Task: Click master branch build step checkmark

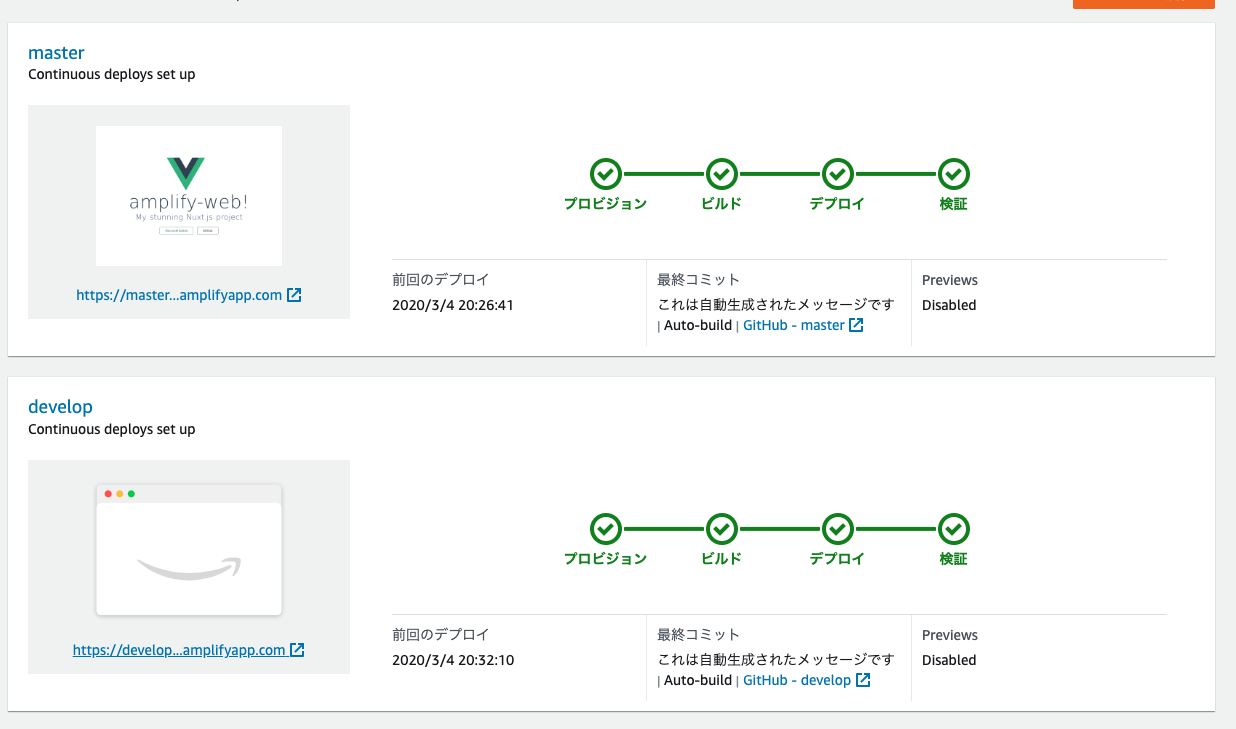Action: point(721,174)
